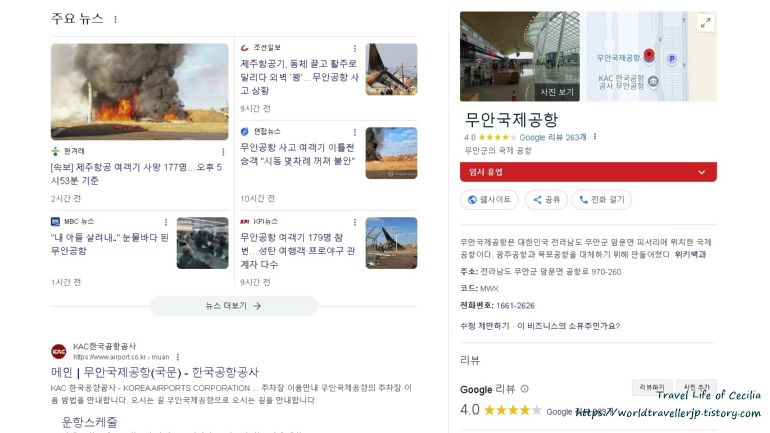
Task: Open more options for the KPI뉴스 article
Action: click(355, 222)
